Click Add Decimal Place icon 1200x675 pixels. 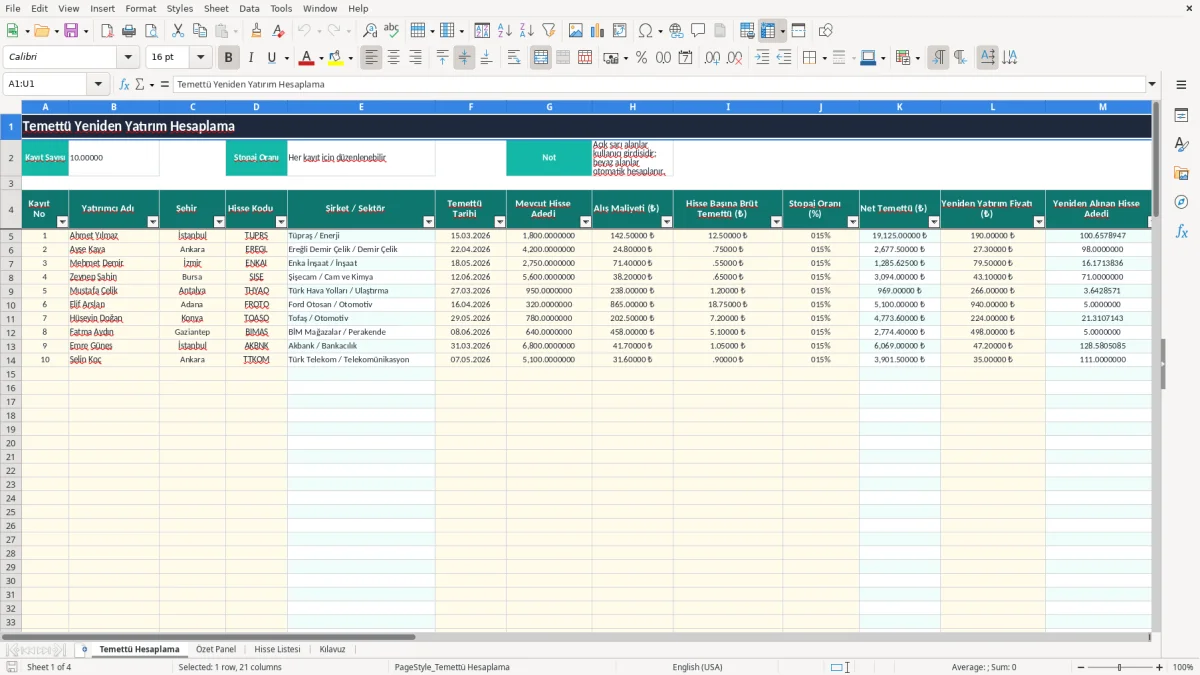click(x=712, y=58)
